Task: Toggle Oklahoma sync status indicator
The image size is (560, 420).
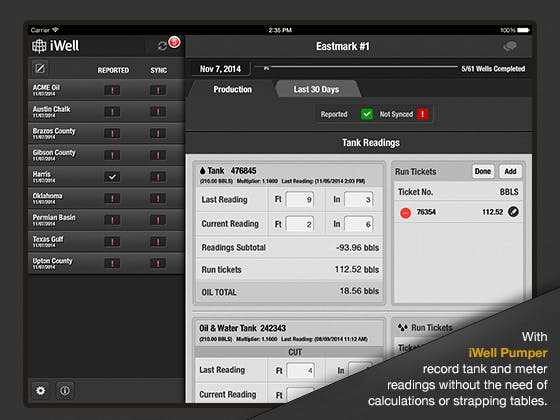Action: pyautogui.click(x=158, y=198)
